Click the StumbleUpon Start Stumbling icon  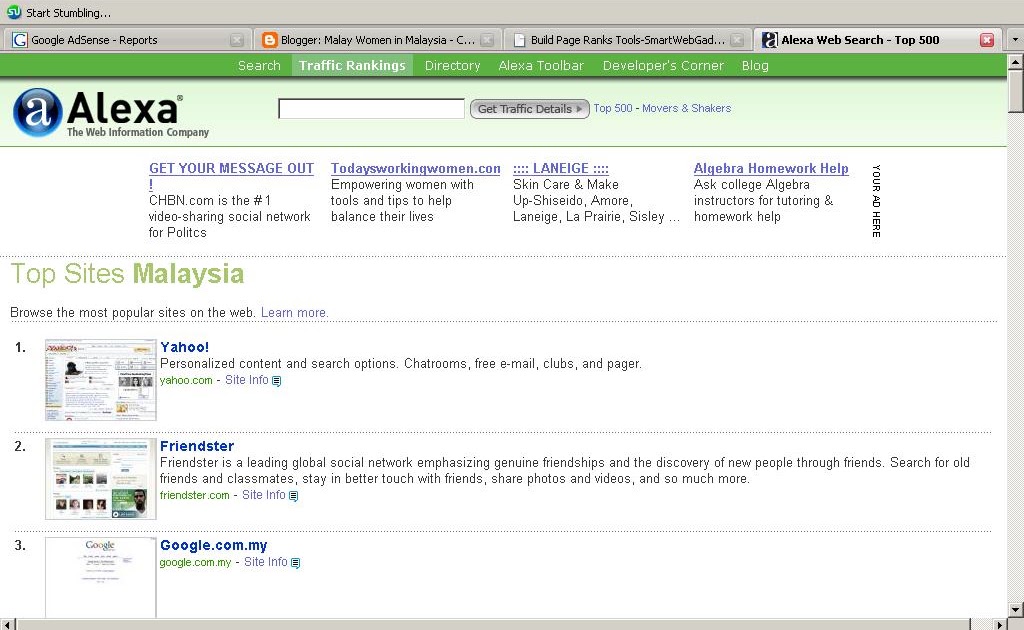click(14, 12)
